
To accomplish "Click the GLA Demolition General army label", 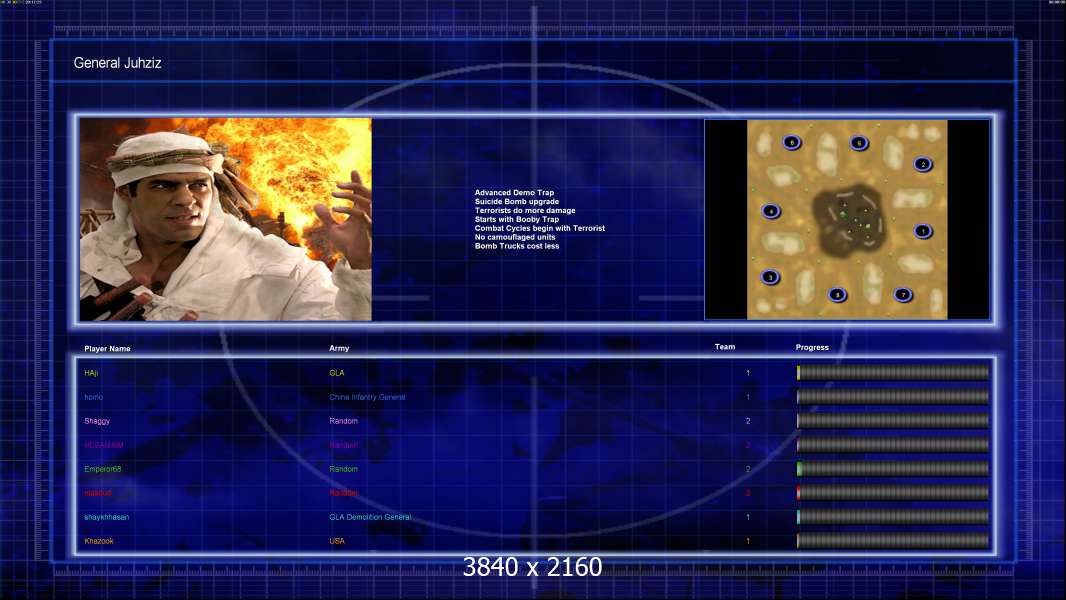I will [371, 517].
